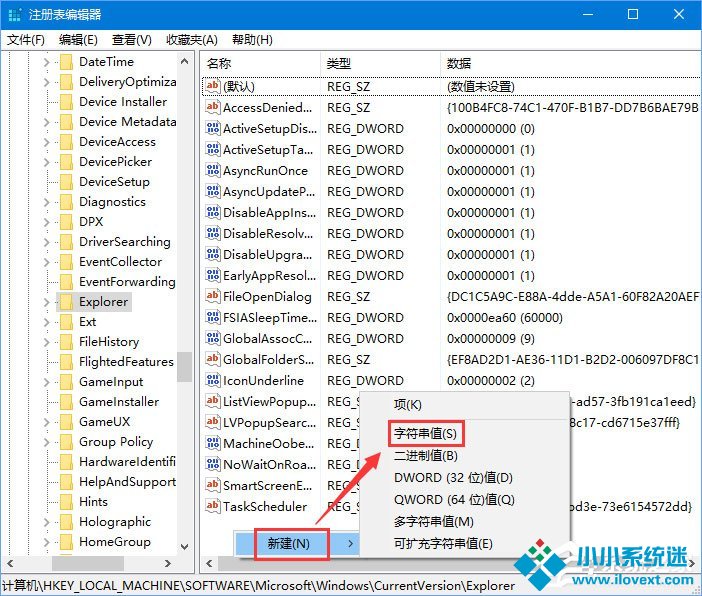Open the 帮助(H) menu
The width and height of the screenshot is (702, 596).
pyautogui.click(x=252, y=40)
